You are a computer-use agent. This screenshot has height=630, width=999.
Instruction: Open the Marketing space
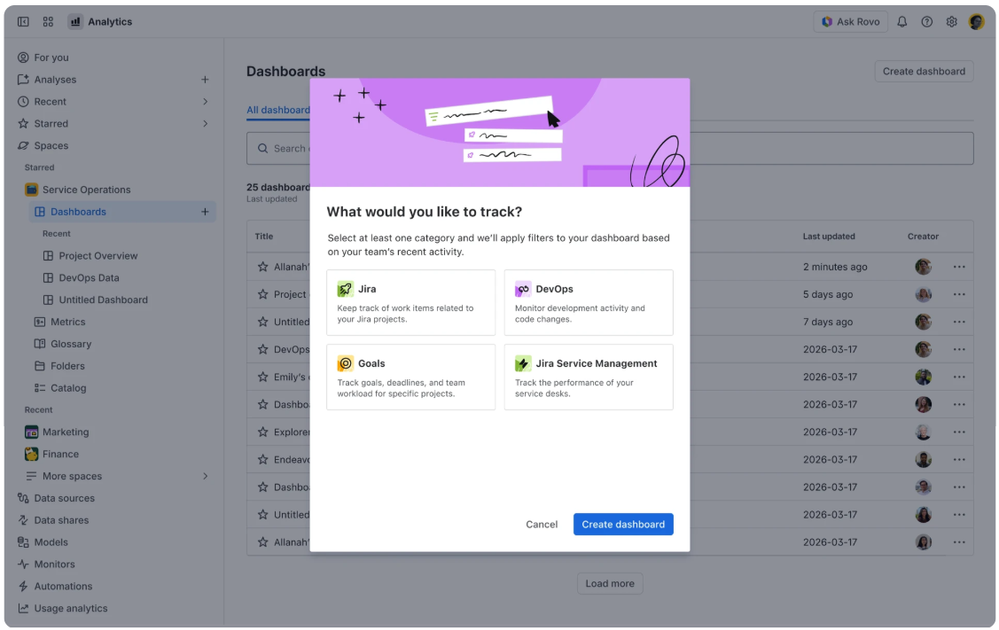66,433
